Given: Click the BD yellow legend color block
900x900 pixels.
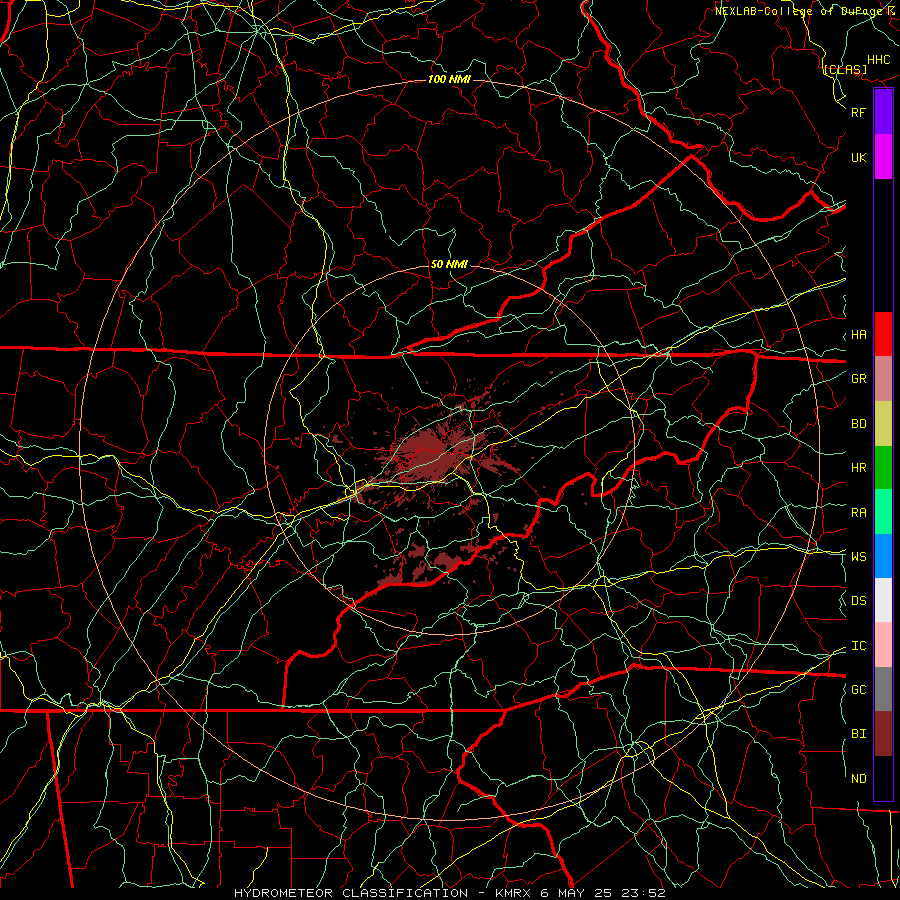Looking at the screenshot, I should point(883,424).
